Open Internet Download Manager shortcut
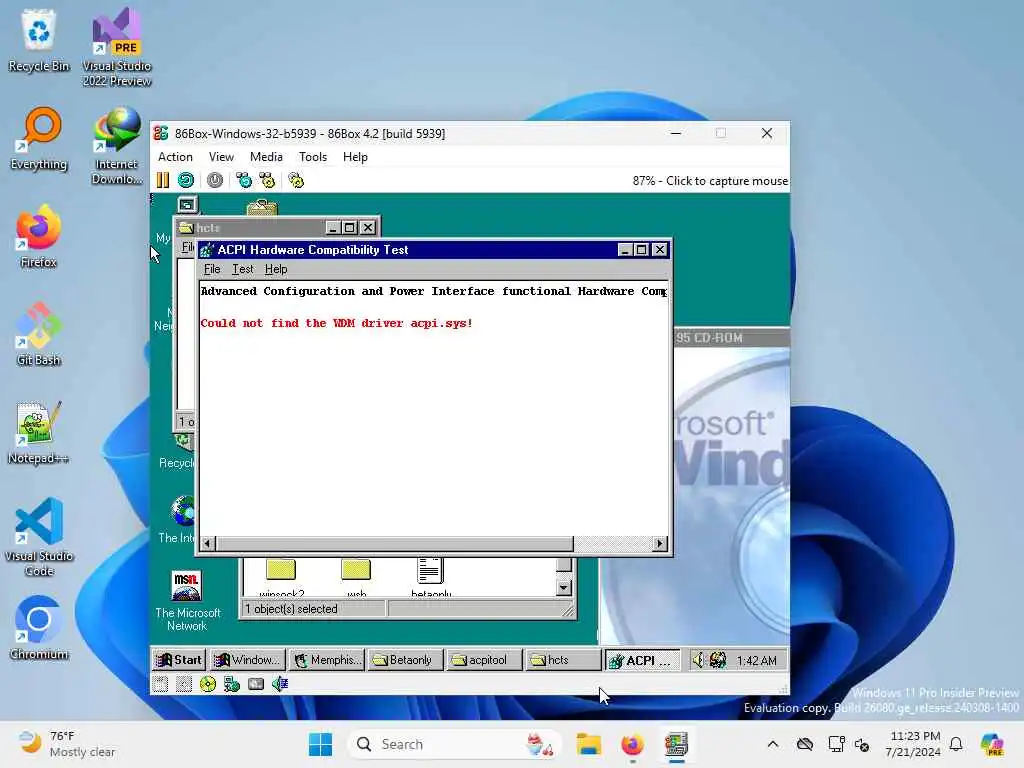The height and width of the screenshot is (768, 1024). point(117,146)
